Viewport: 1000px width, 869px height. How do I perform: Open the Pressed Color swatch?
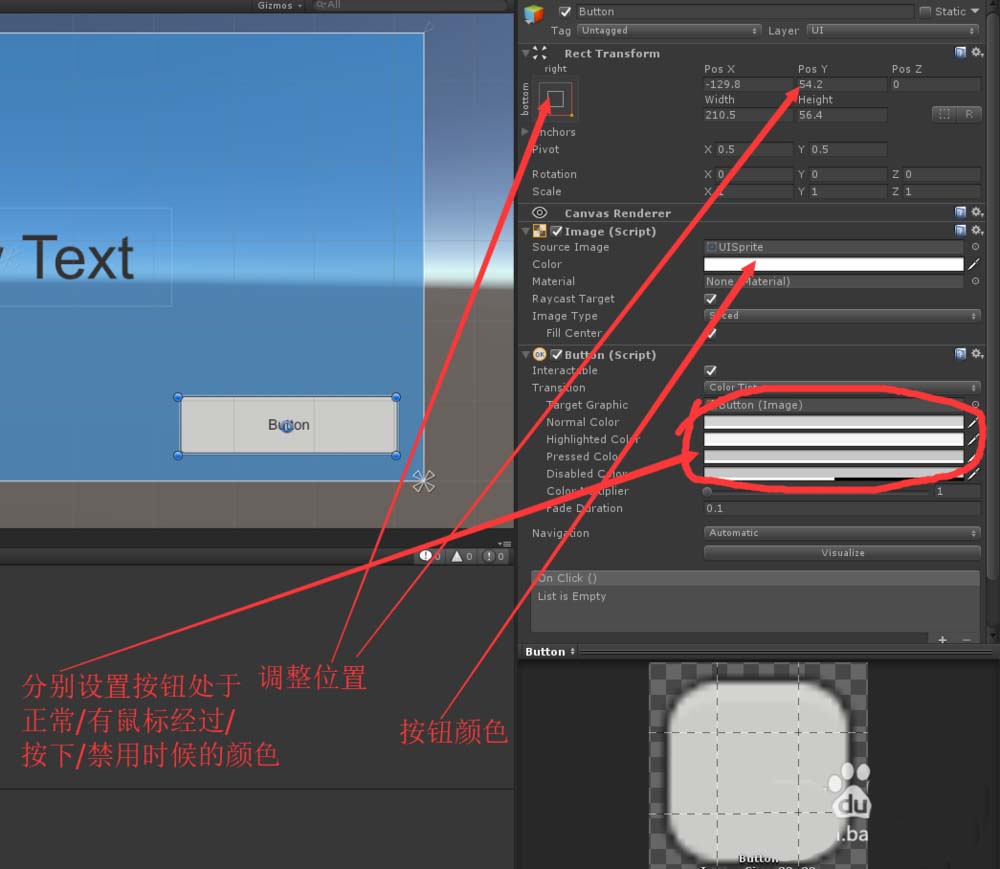tap(833, 456)
